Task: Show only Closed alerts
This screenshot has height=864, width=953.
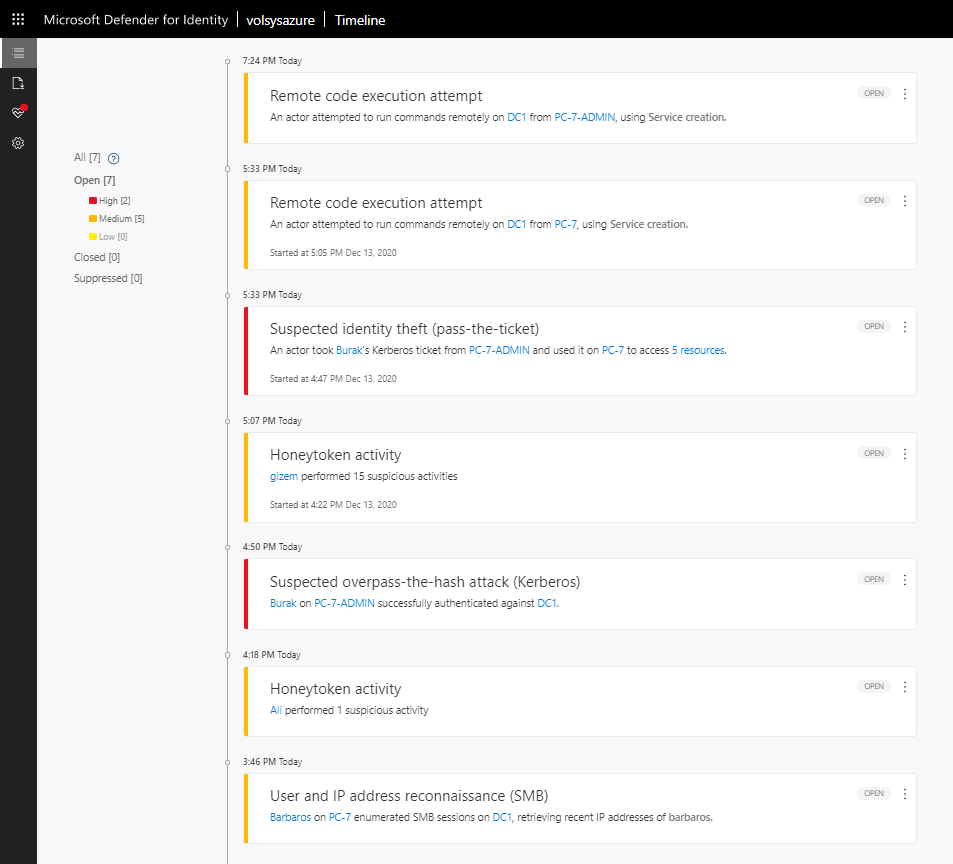Action: pos(96,257)
